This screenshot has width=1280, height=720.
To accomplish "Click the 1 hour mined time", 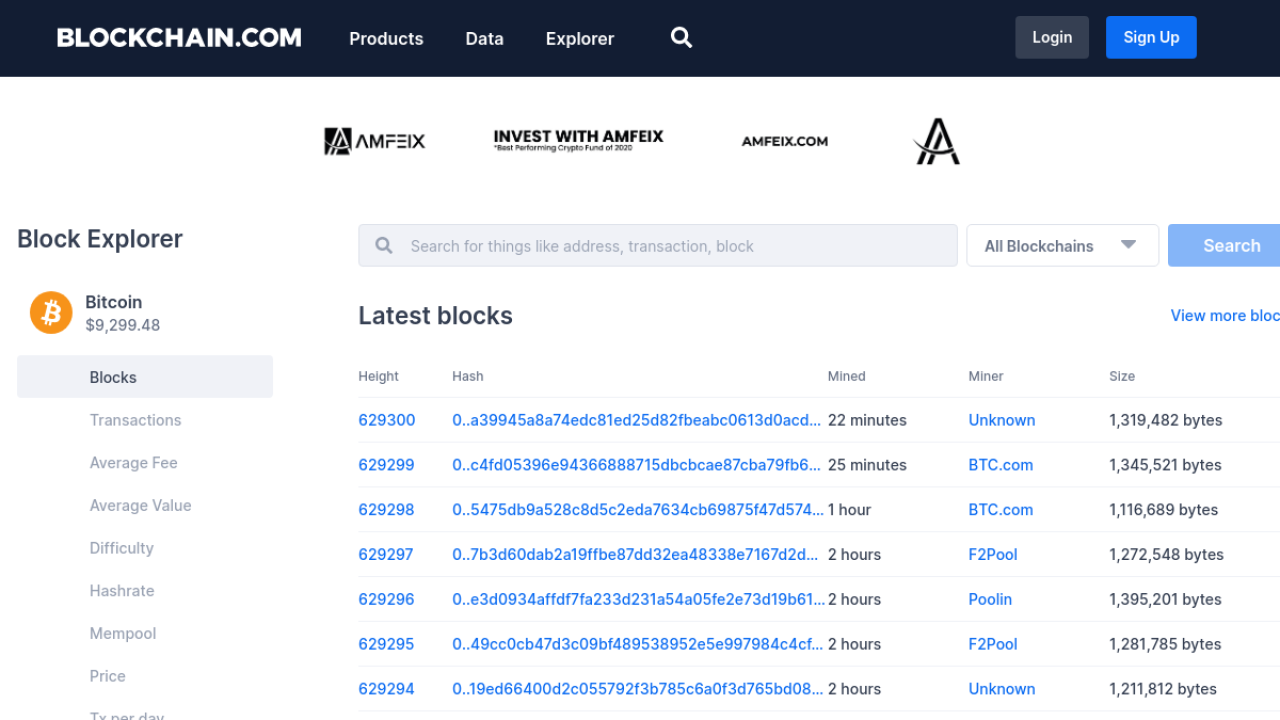I will (x=850, y=510).
